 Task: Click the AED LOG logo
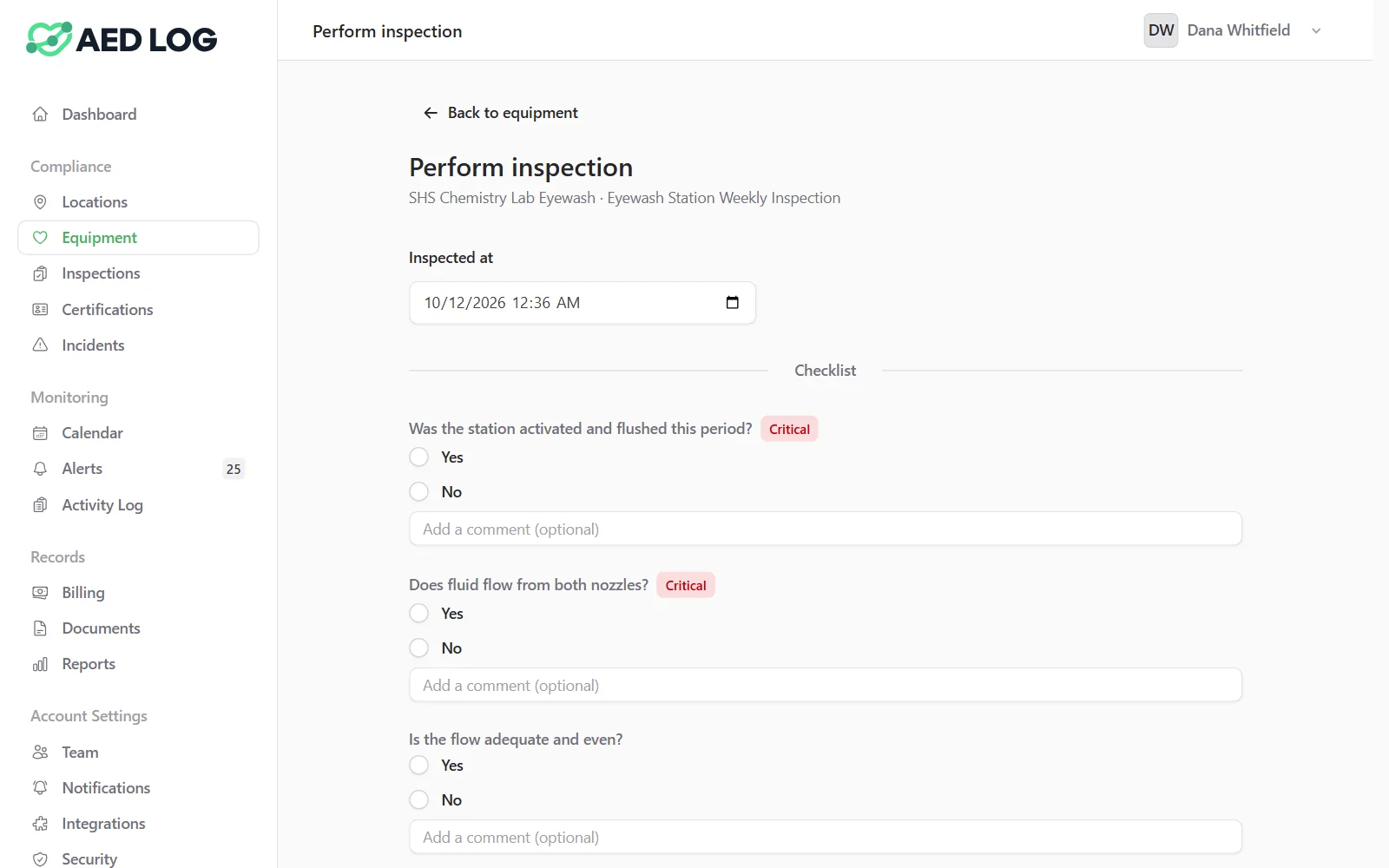pos(122,39)
